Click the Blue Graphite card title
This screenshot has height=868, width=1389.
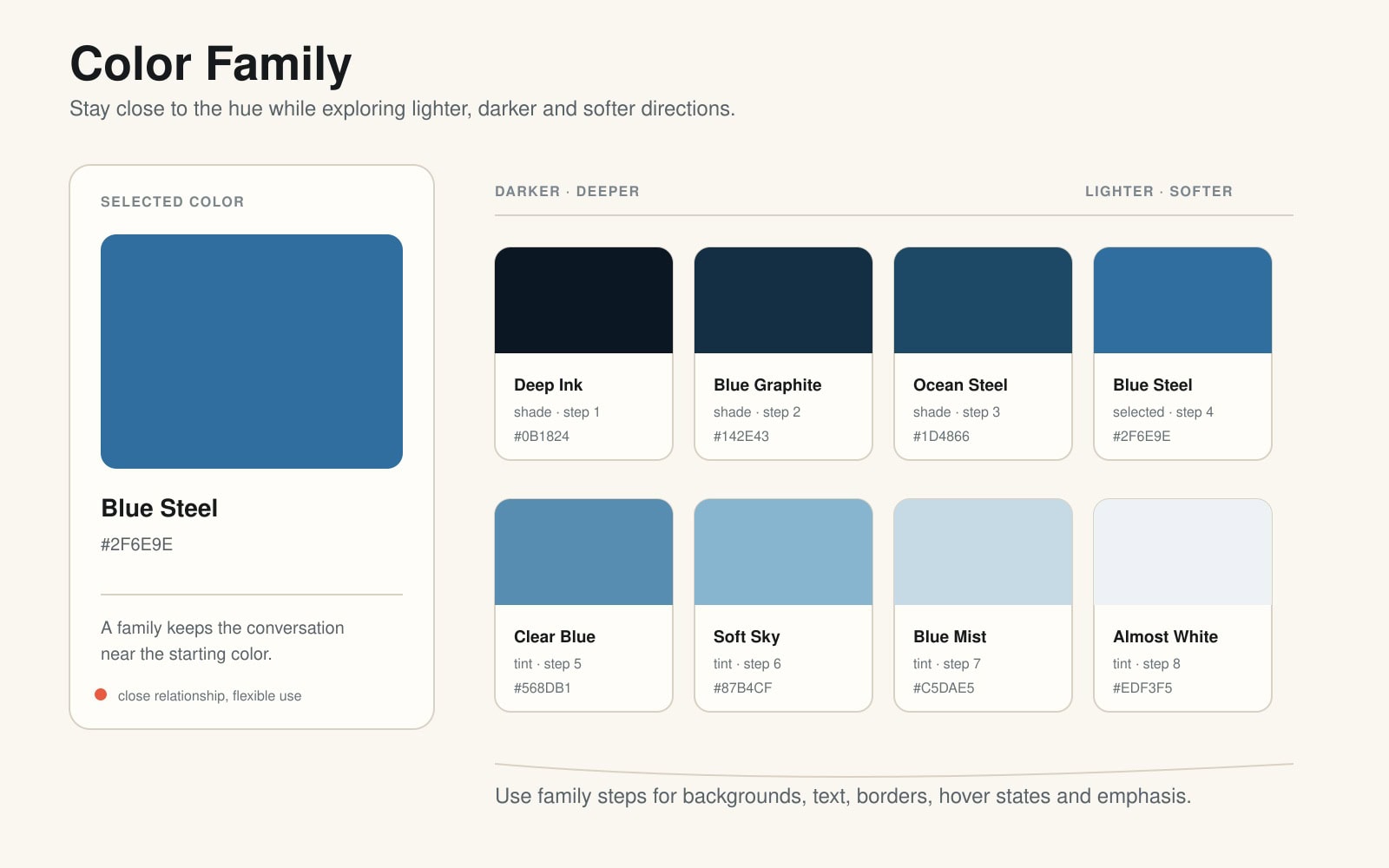(767, 385)
